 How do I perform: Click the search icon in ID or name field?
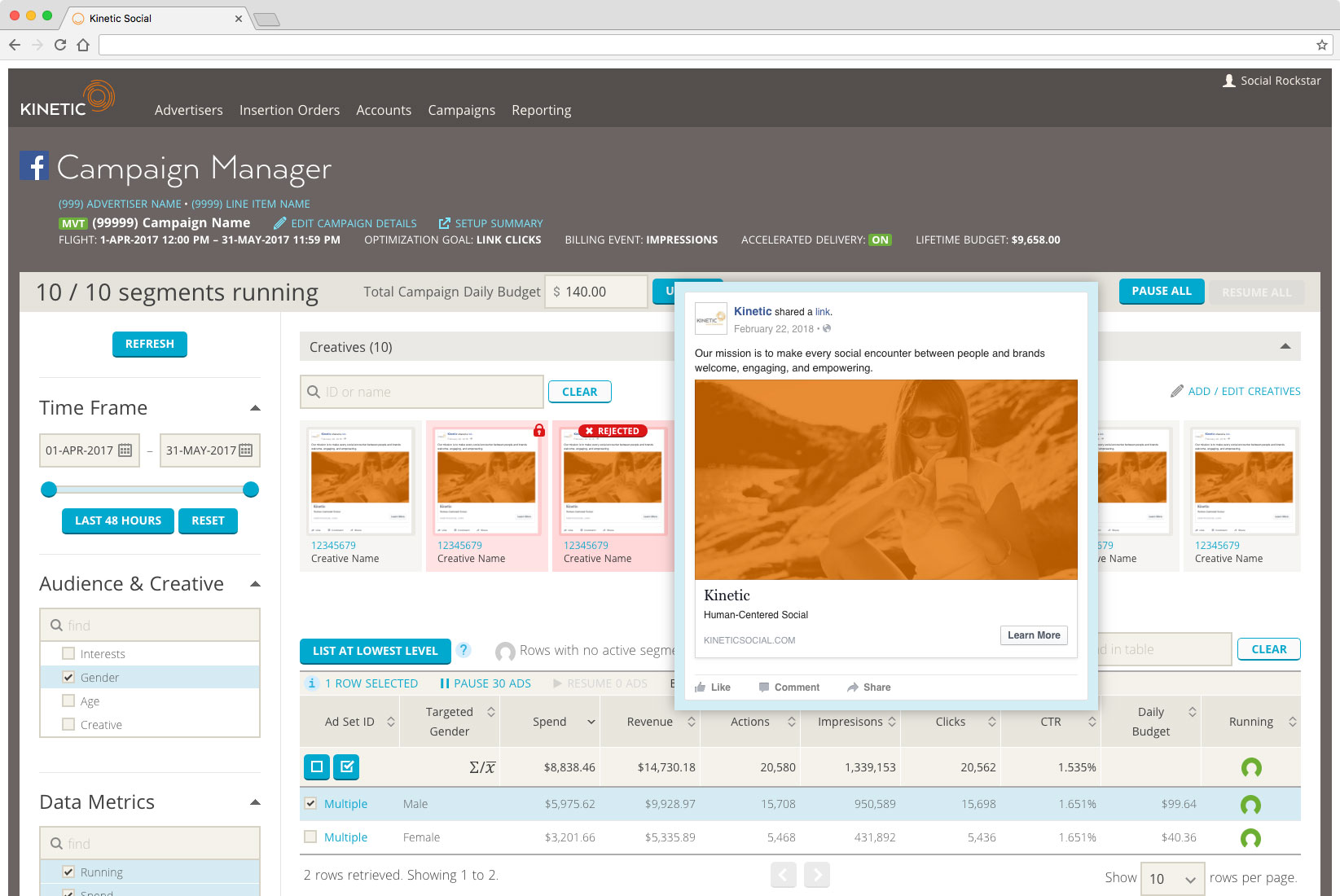314,392
